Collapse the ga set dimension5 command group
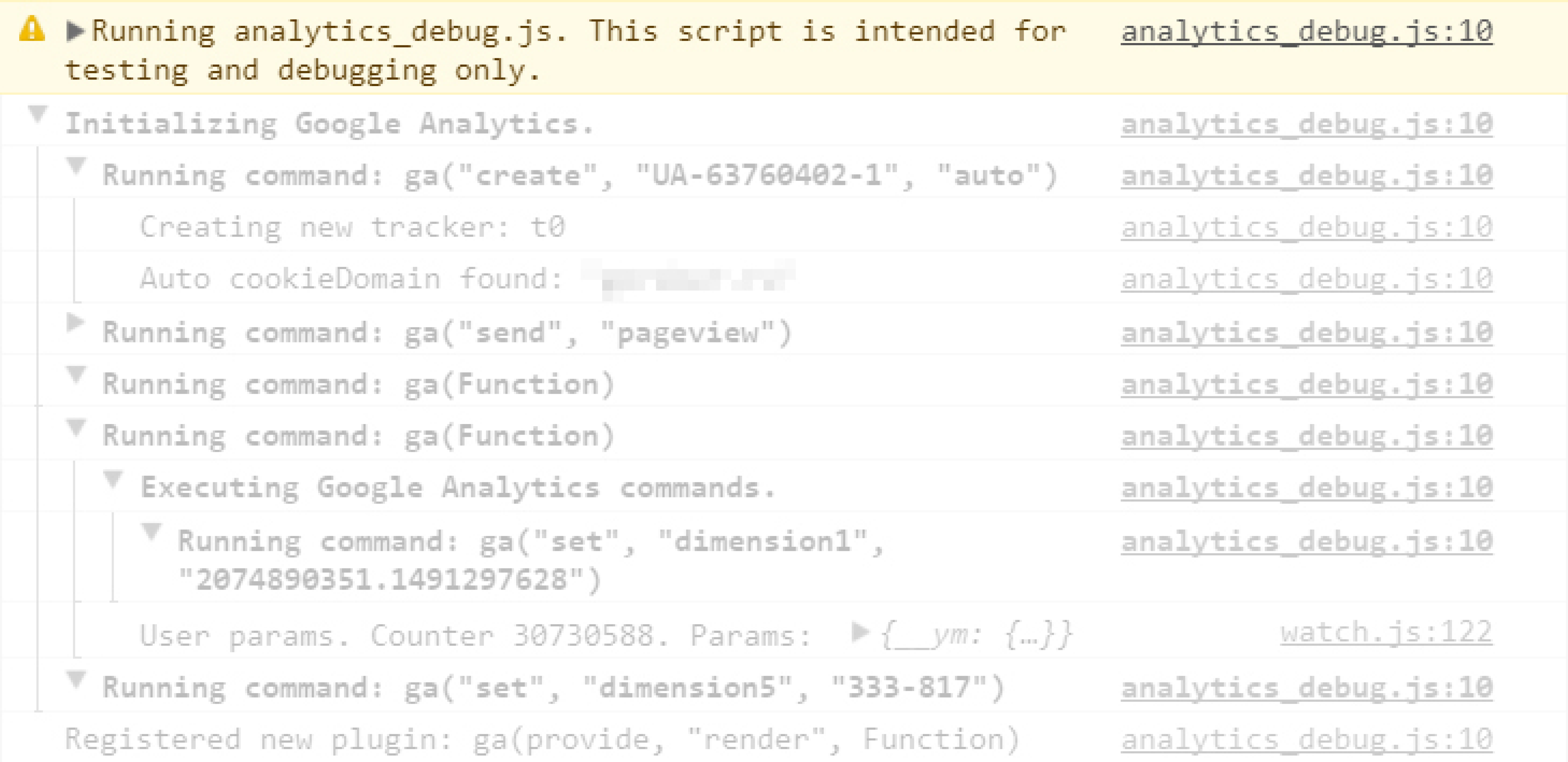 pyautogui.click(x=76, y=679)
